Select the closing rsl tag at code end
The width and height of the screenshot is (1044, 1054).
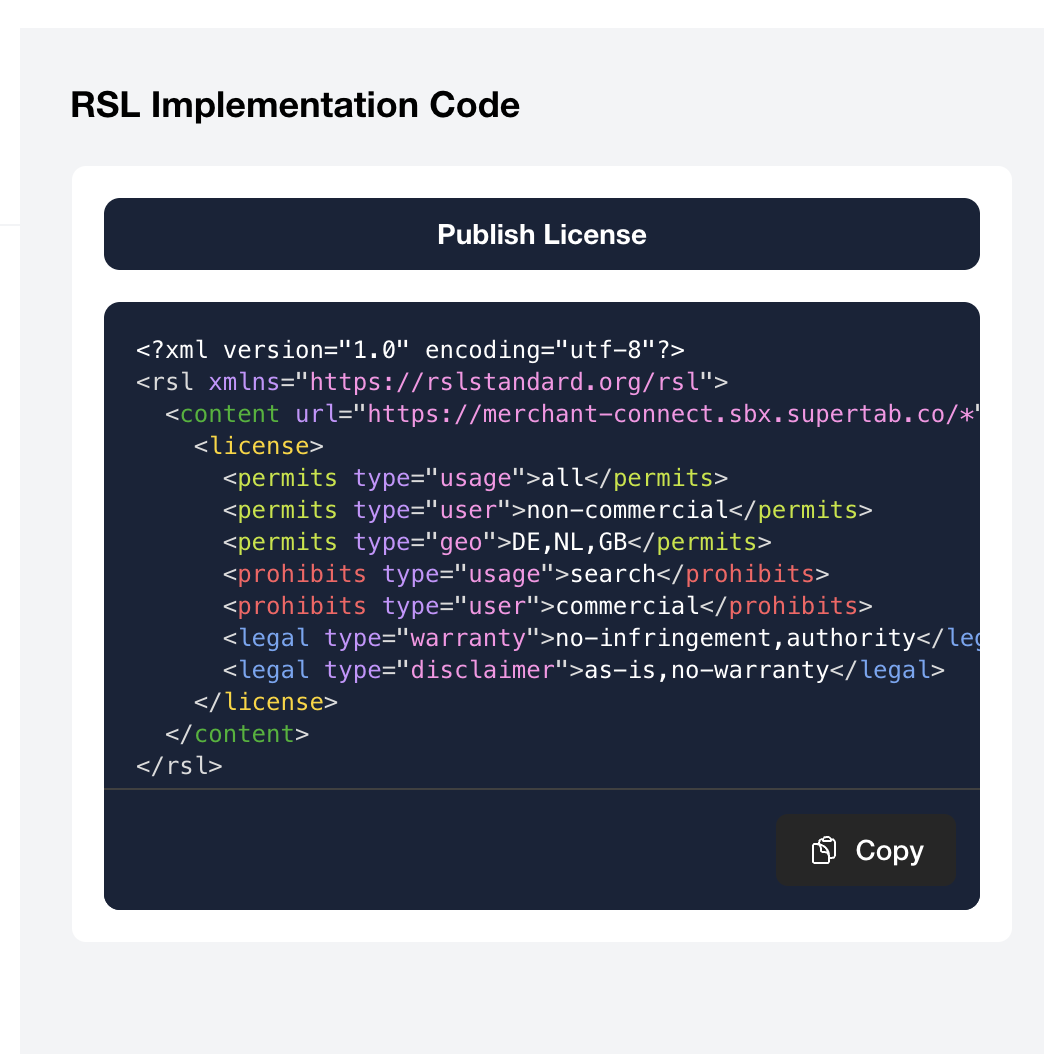click(x=180, y=765)
